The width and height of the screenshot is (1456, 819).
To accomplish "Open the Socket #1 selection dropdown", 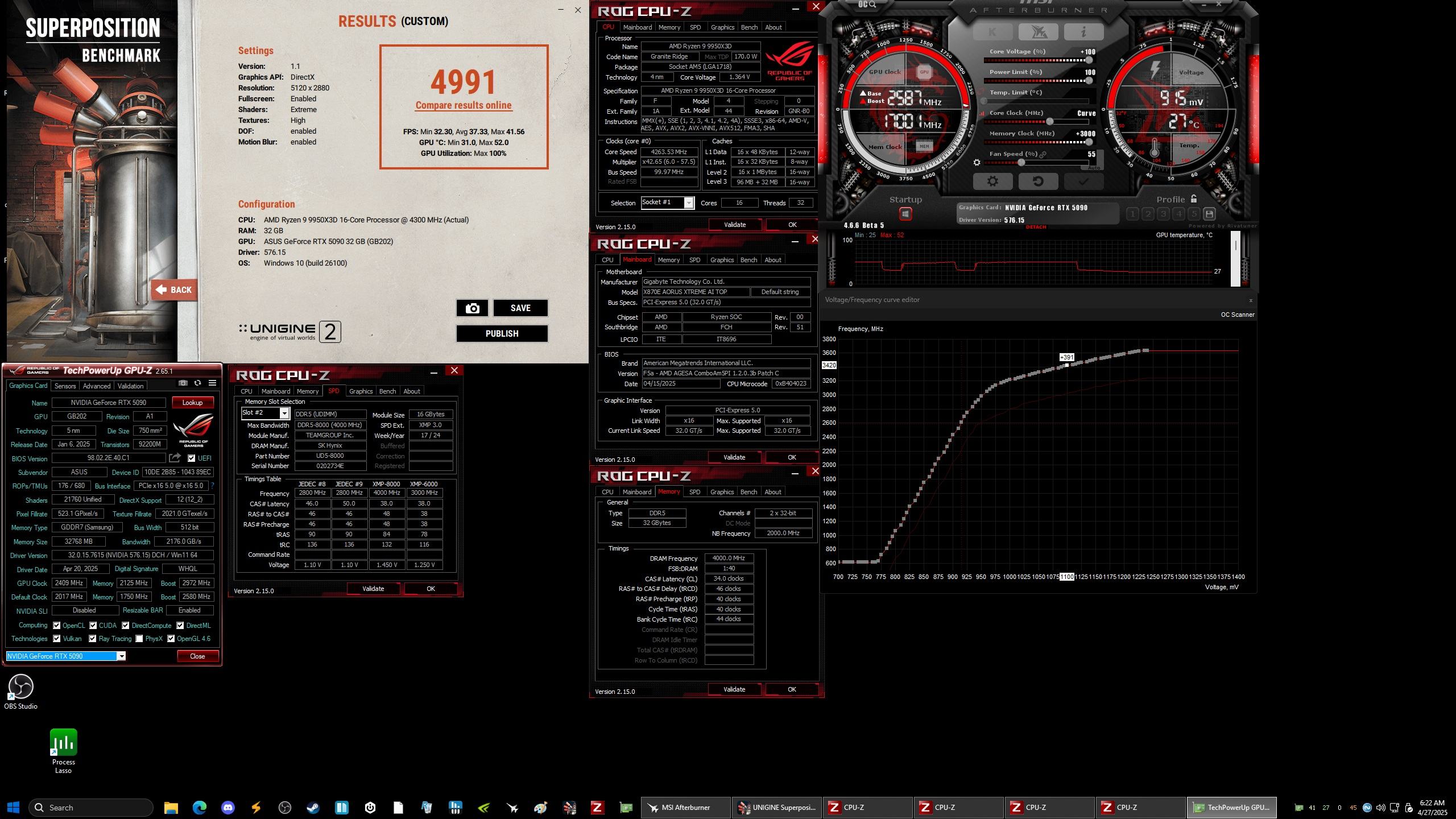I will (688, 203).
